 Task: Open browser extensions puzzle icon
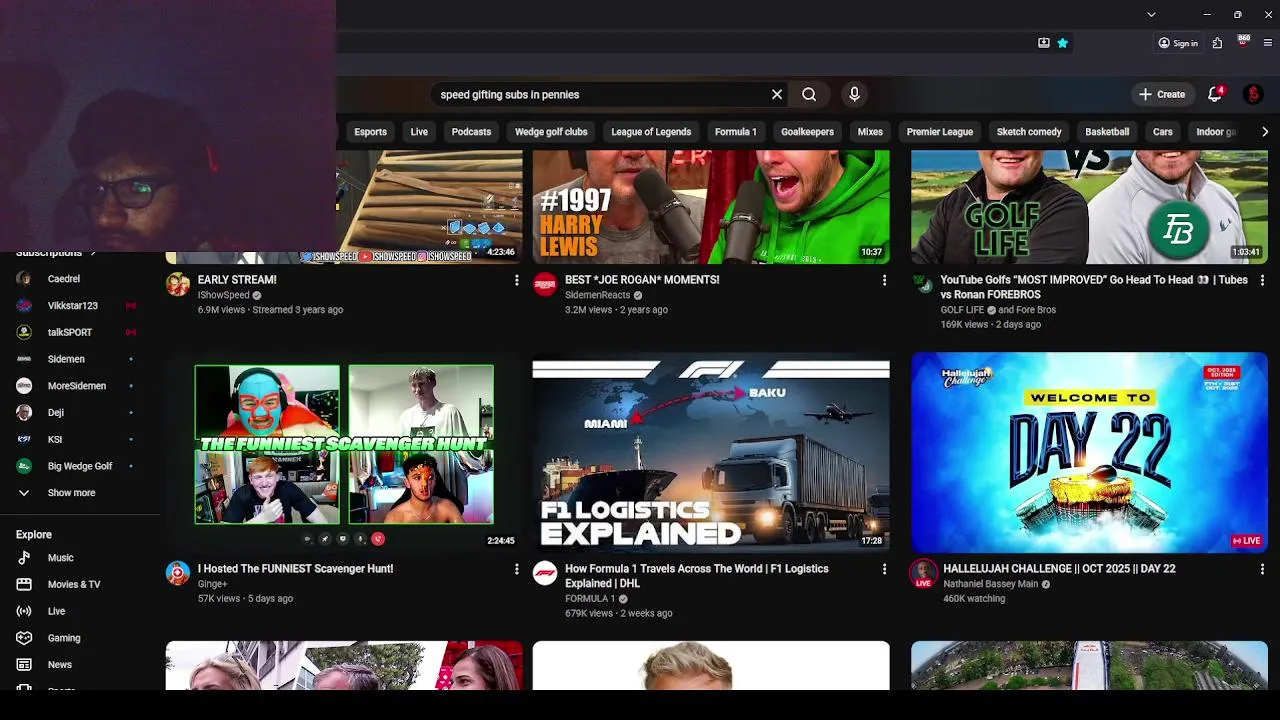click(1217, 43)
